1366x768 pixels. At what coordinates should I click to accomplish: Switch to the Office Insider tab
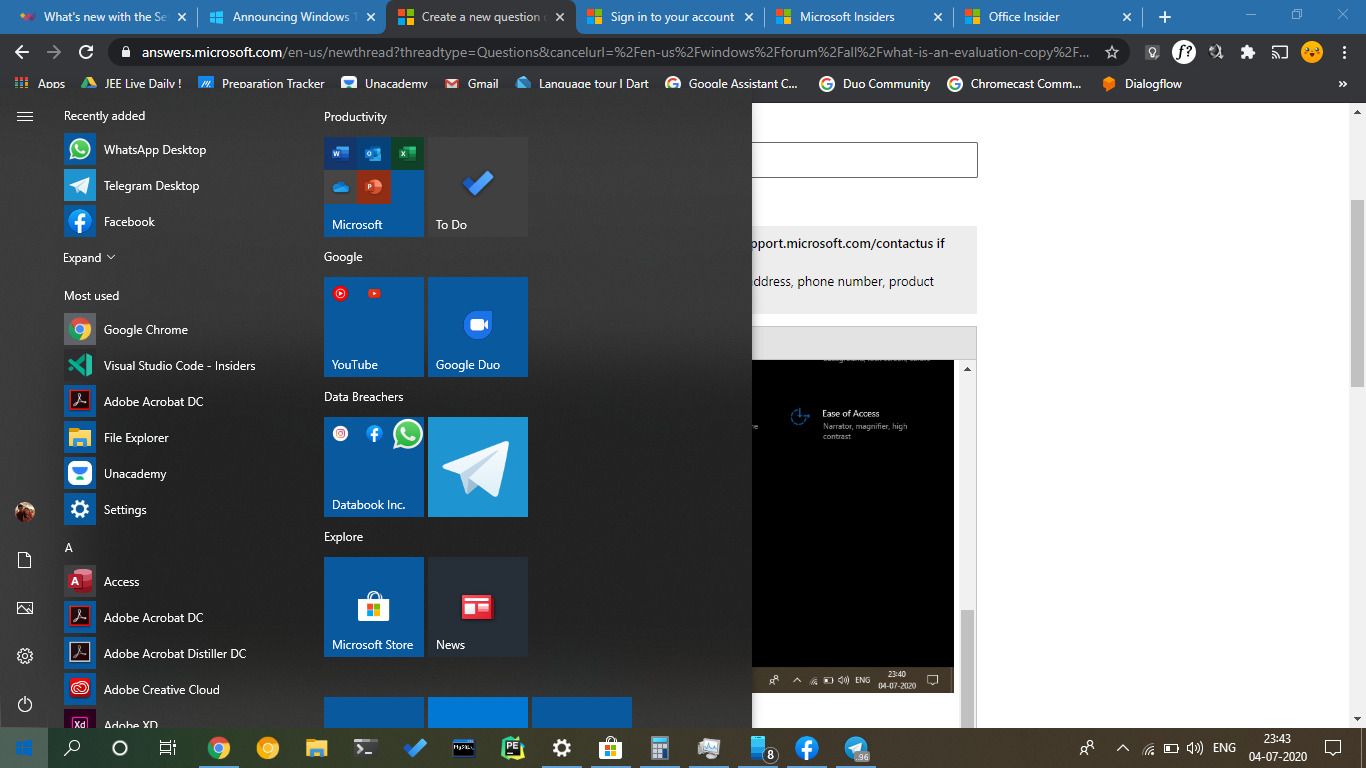pyautogui.click(x=1047, y=17)
